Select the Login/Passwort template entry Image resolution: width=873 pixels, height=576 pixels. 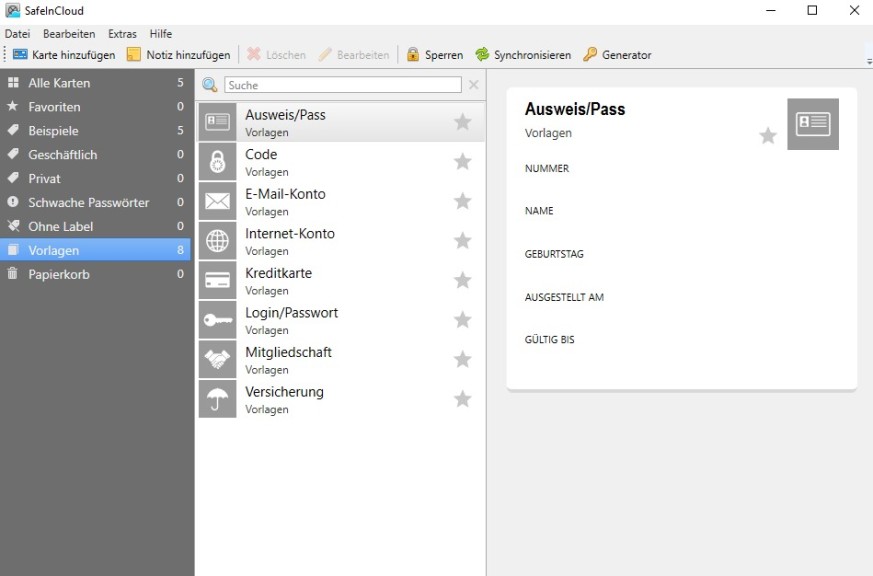[292, 320]
